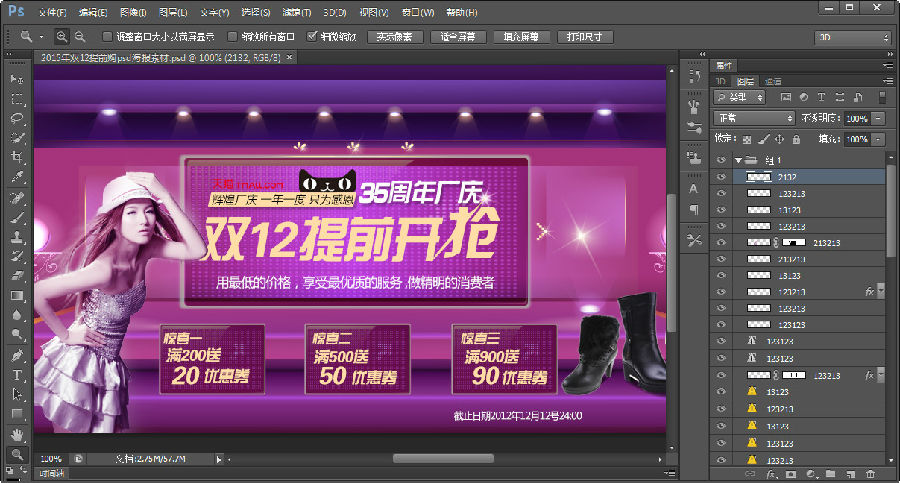
Task: Select the Healing Brush tool
Action: [17, 198]
